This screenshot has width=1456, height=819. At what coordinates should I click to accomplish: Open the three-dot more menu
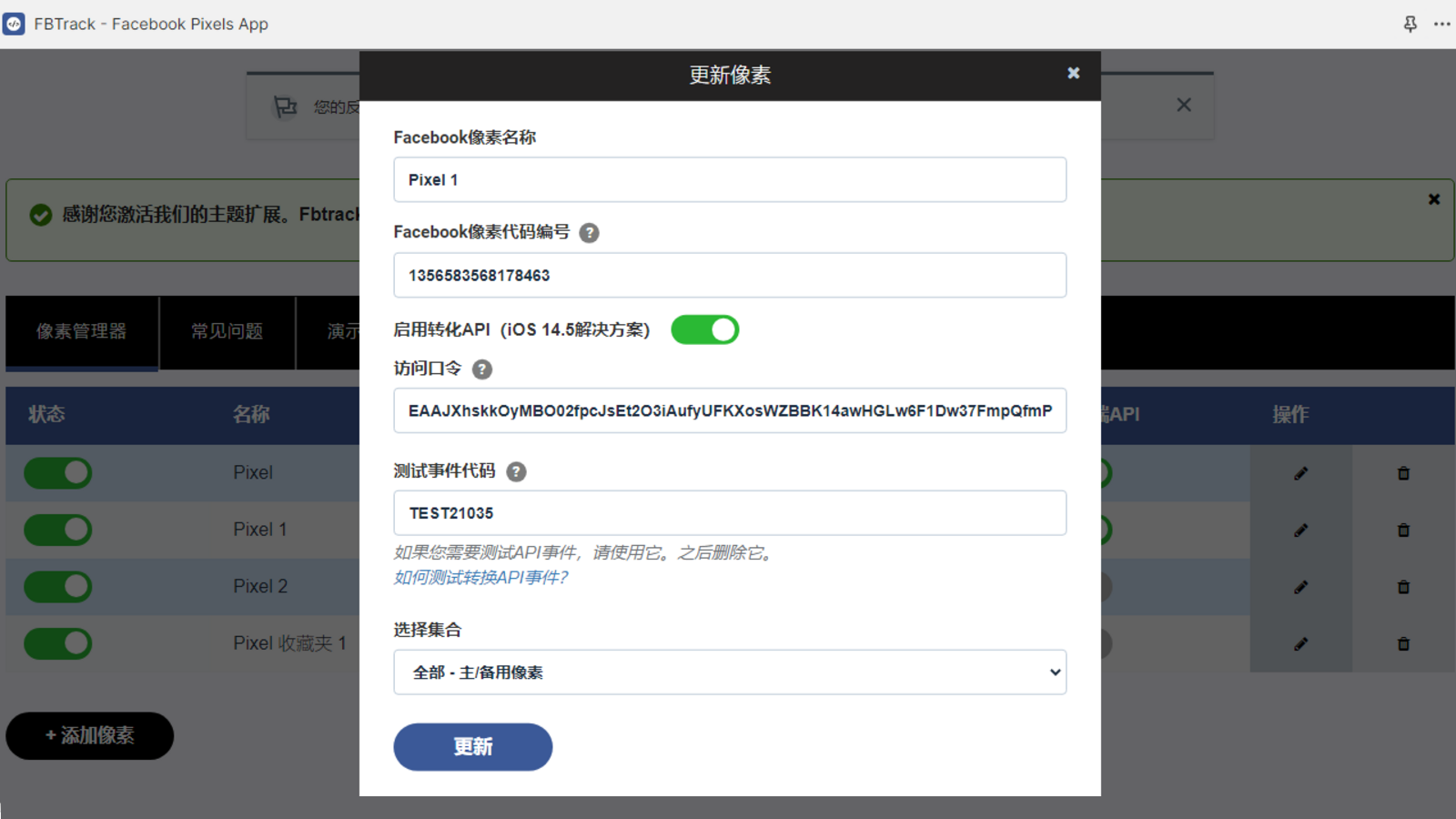click(x=1442, y=25)
